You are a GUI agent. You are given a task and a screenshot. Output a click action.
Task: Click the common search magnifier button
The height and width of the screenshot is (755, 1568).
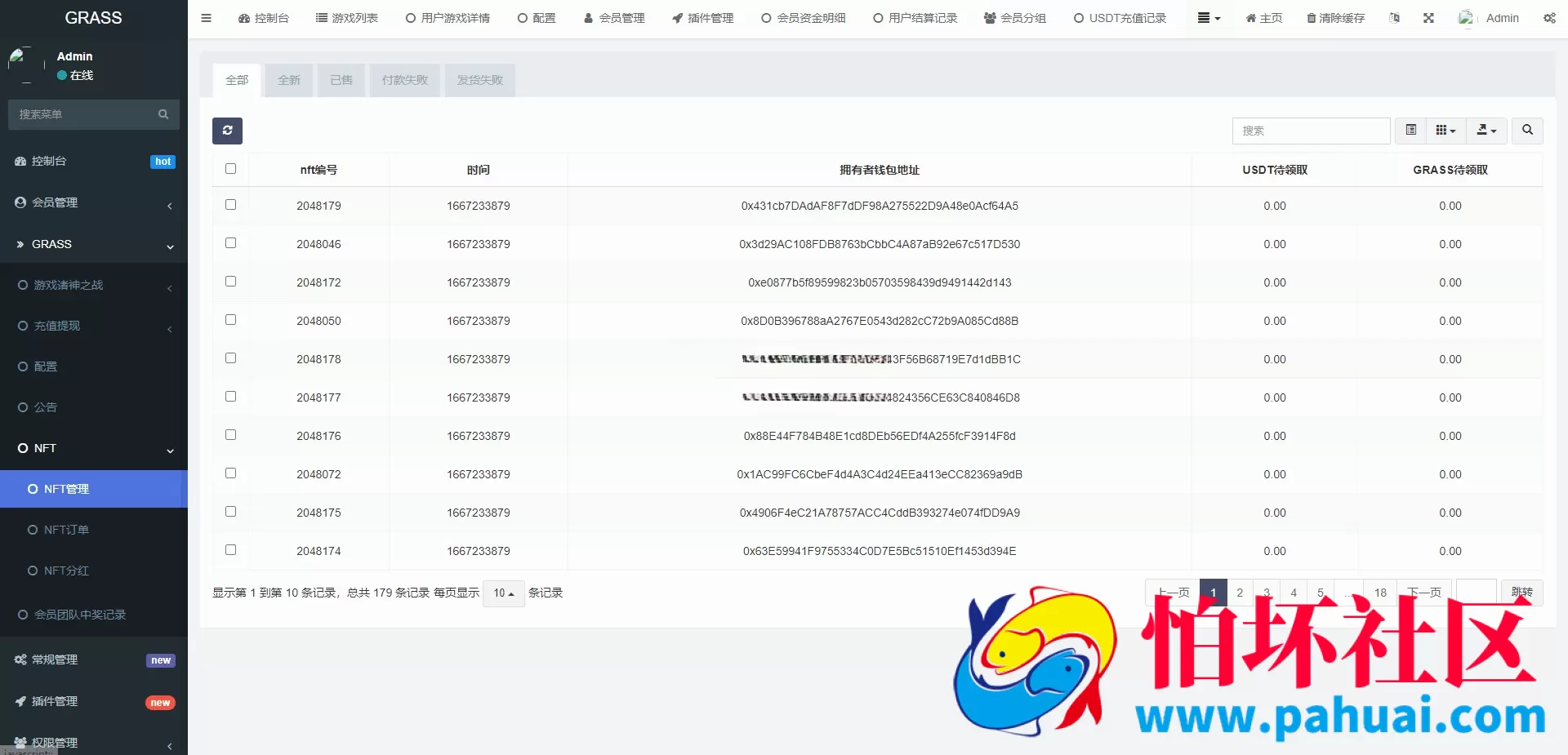click(x=1527, y=131)
